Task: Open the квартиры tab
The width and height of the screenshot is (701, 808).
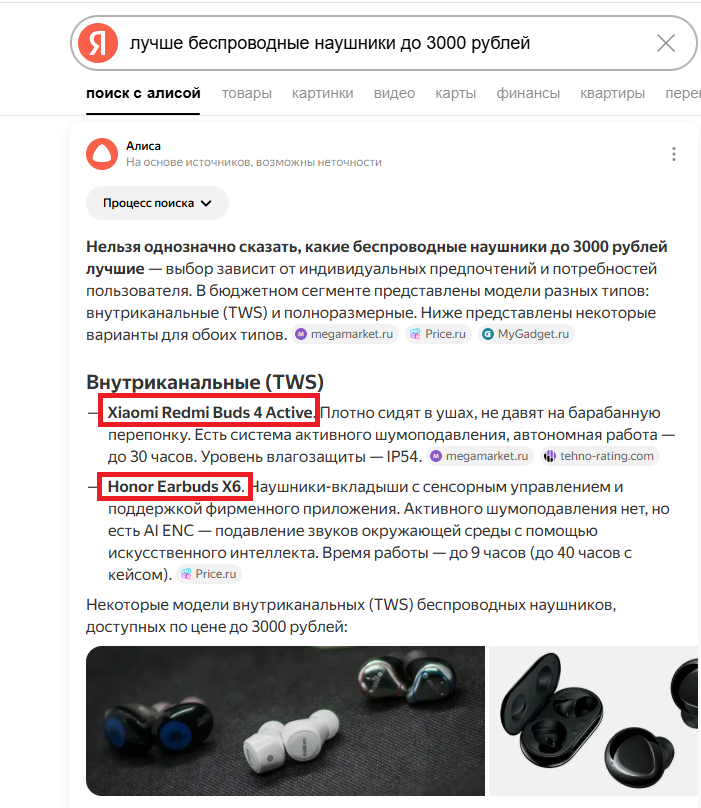Action: [612, 93]
